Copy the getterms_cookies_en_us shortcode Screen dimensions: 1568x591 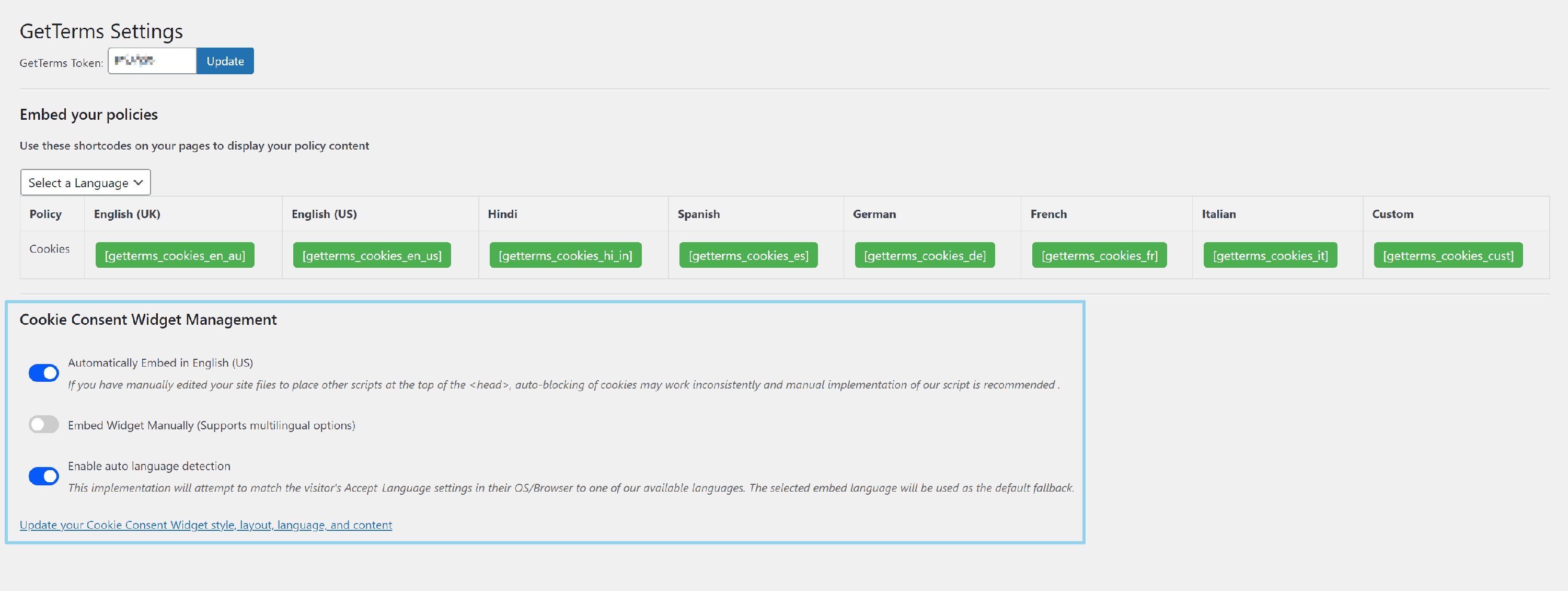371,255
